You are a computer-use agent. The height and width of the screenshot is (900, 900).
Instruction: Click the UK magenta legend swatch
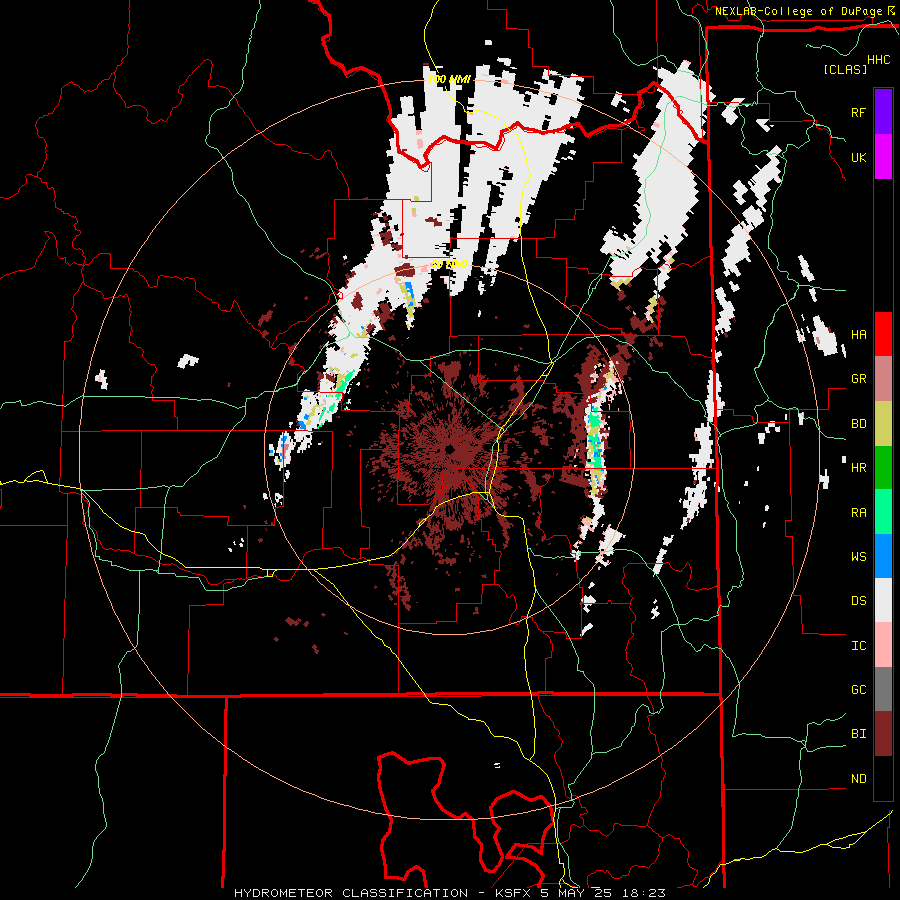point(883,156)
